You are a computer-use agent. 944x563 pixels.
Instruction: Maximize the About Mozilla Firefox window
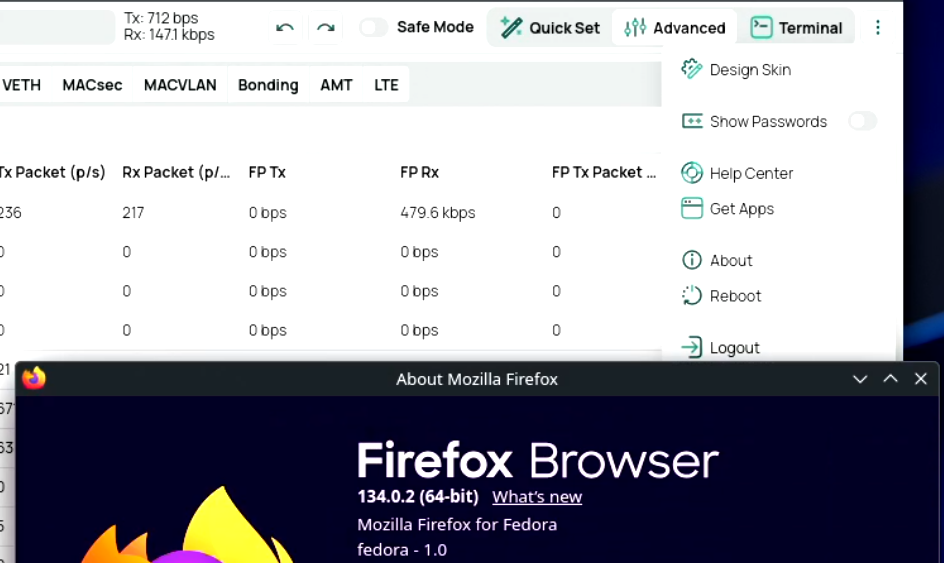coord(890,379)
